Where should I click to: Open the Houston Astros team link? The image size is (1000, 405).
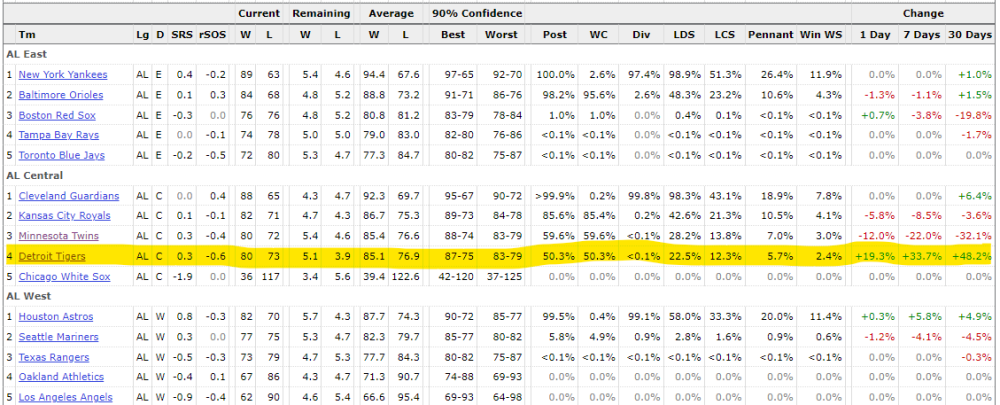point(56,317)
